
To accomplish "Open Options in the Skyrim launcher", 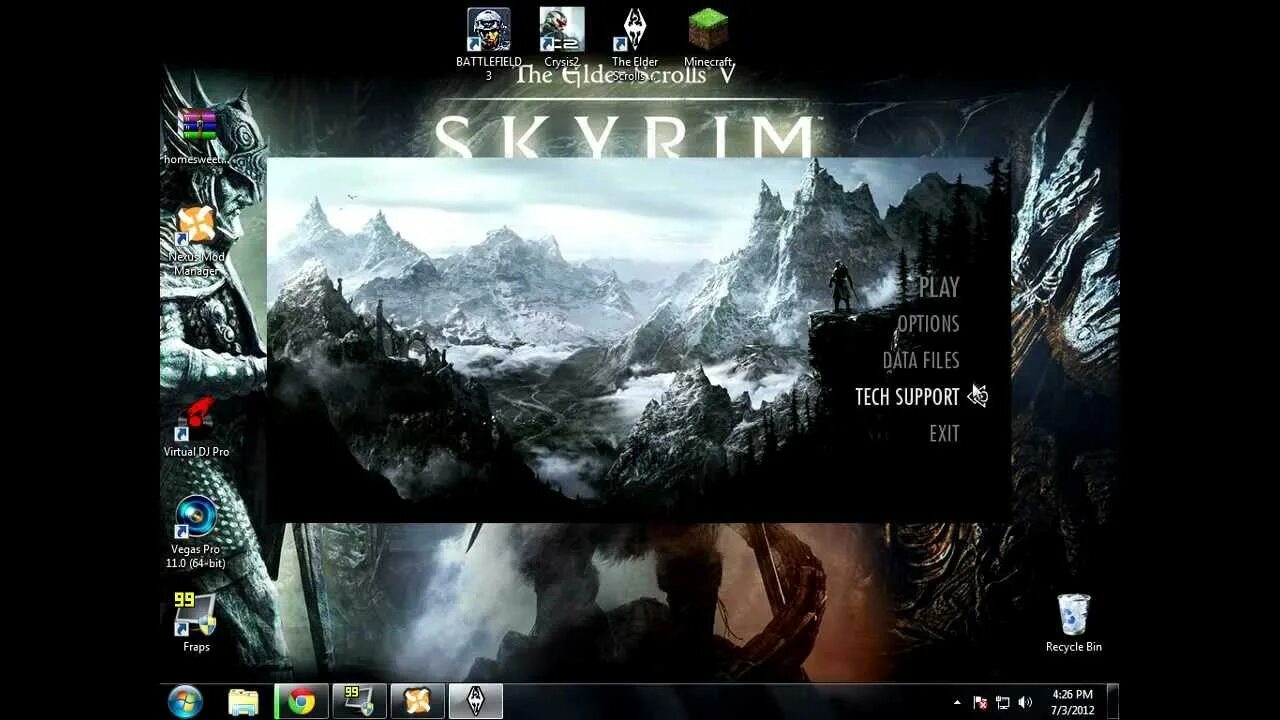I will [928, 324].
